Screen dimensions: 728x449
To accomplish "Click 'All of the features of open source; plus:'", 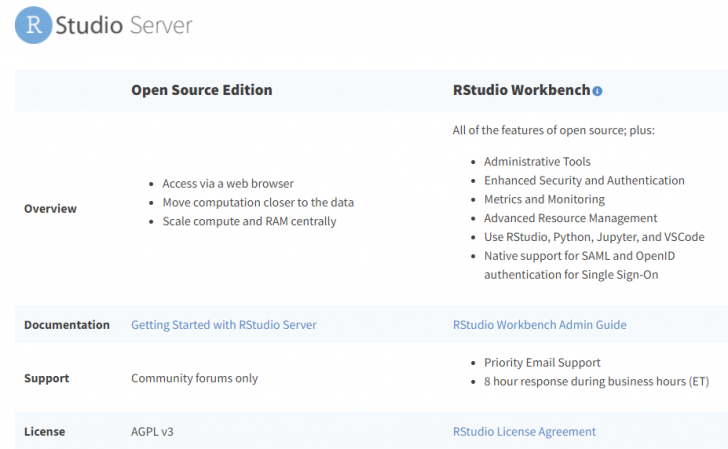I will pyautogui.click(x=553, y=130).
